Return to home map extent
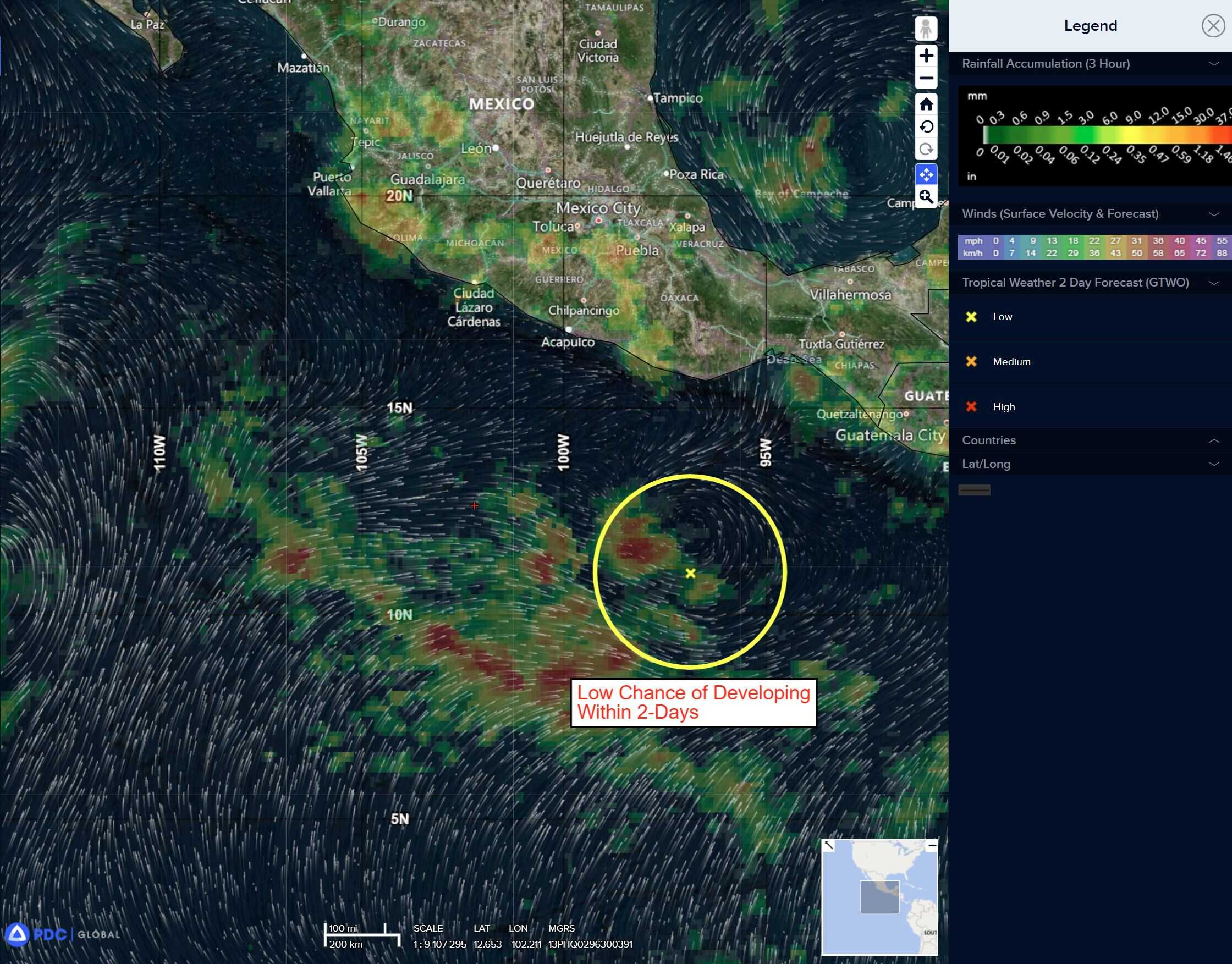 point(926,104)
